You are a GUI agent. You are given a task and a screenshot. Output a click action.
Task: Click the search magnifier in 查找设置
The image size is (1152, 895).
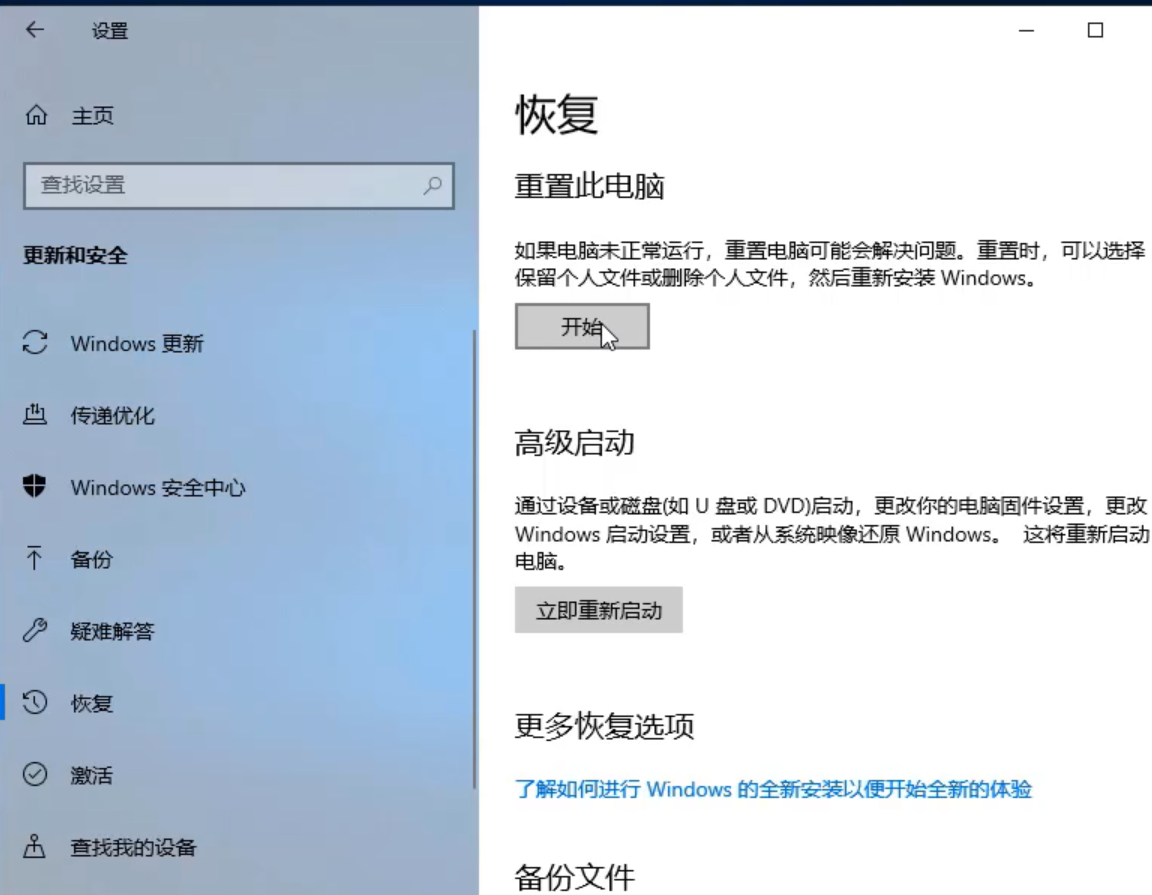point(430,187)
